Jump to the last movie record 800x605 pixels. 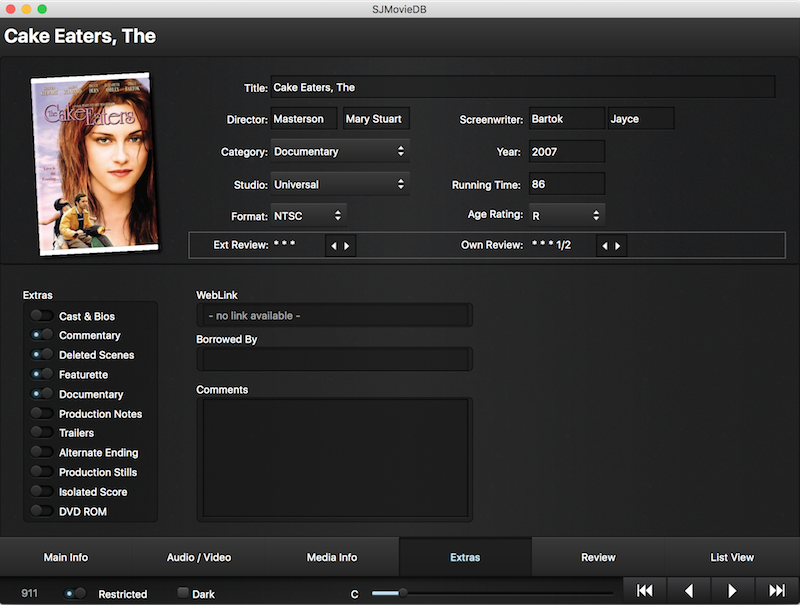(x=777, y=591)
